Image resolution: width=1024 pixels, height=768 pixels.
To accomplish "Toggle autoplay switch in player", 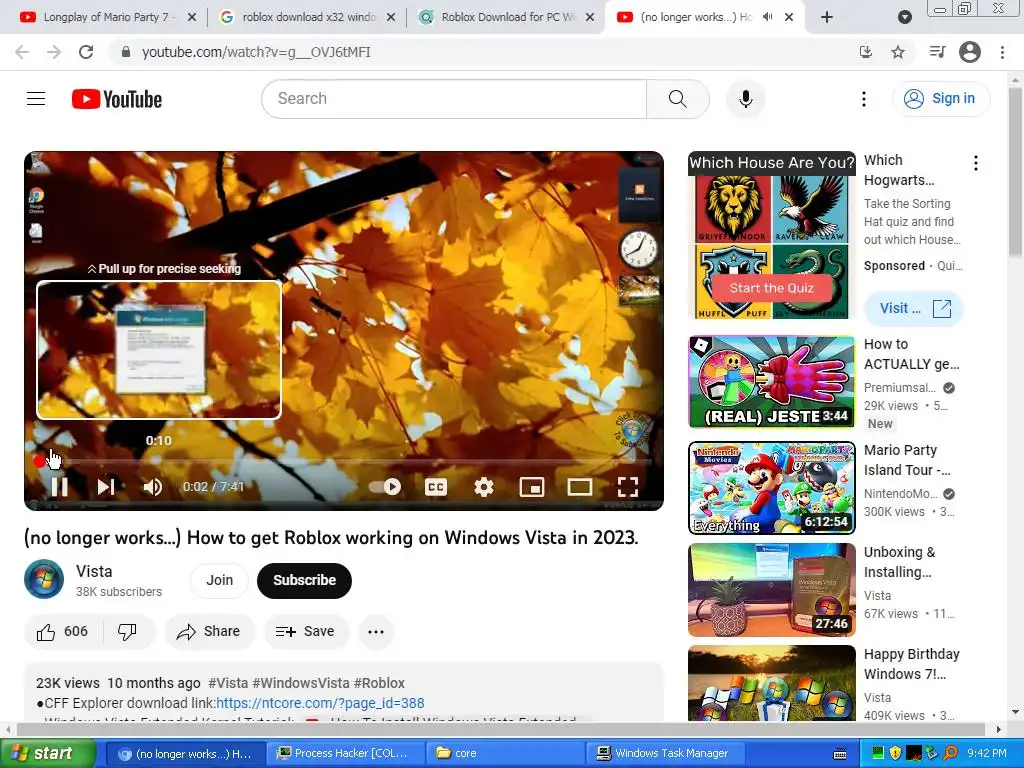I will tap(385, 487).
